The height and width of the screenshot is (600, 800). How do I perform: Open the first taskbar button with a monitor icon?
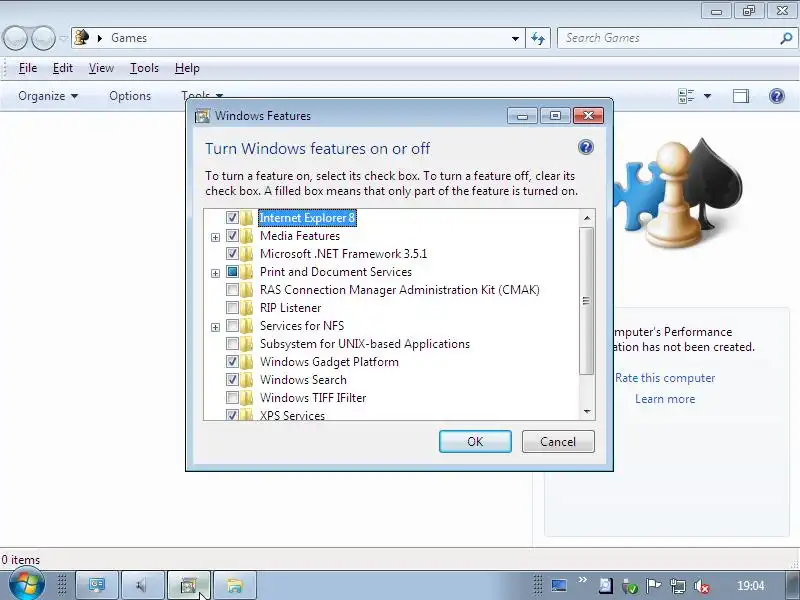coord(97,585)
